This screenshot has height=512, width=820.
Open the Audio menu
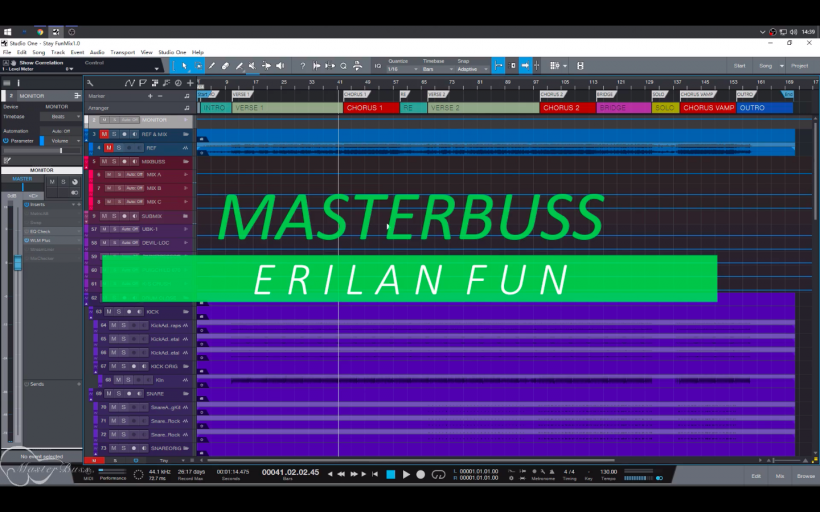pyautogui.click(x=97, y=52)
